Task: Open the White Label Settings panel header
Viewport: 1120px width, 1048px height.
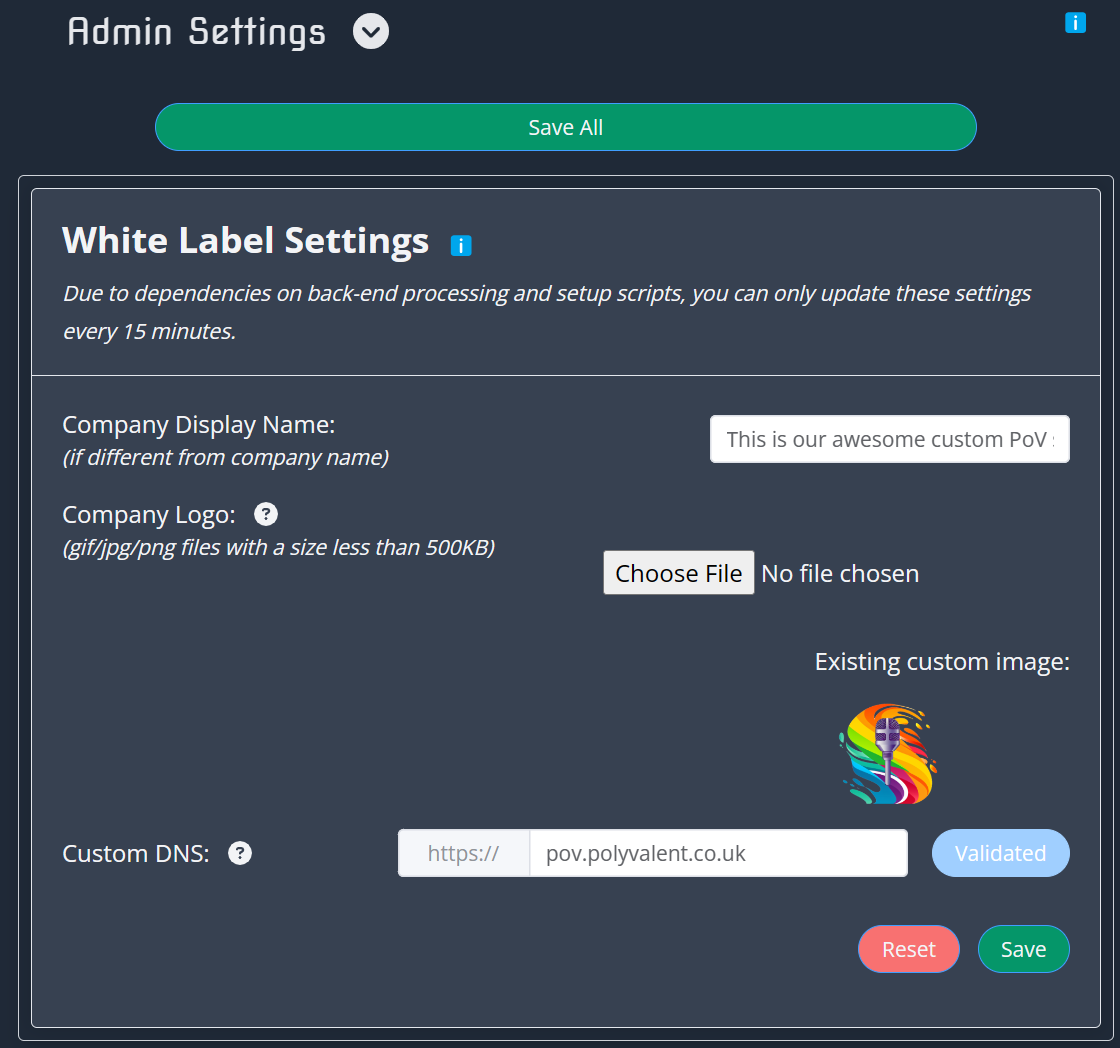Action: click(245, 240)
